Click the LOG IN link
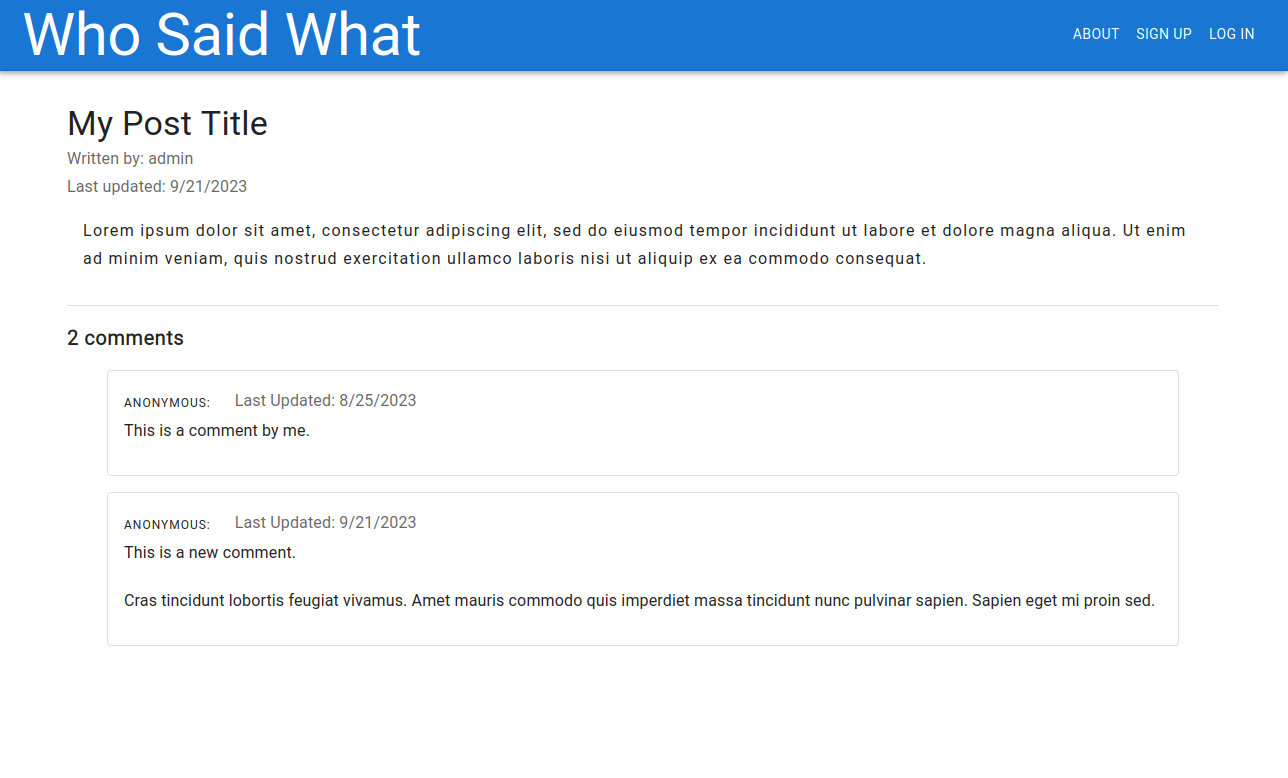Viewport: 1288px width, 778px height. point(1231,34)
